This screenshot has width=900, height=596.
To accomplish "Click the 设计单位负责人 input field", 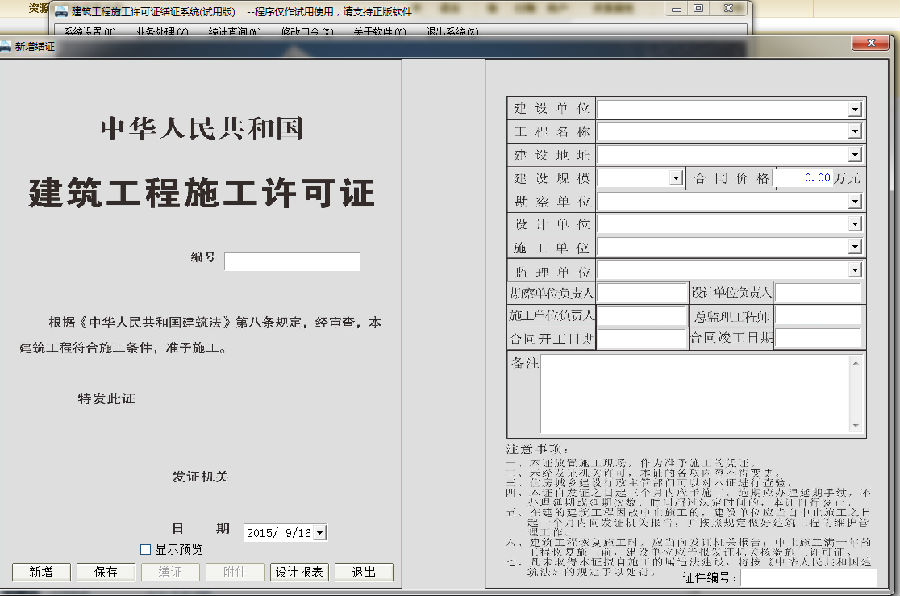I will 818,293.
